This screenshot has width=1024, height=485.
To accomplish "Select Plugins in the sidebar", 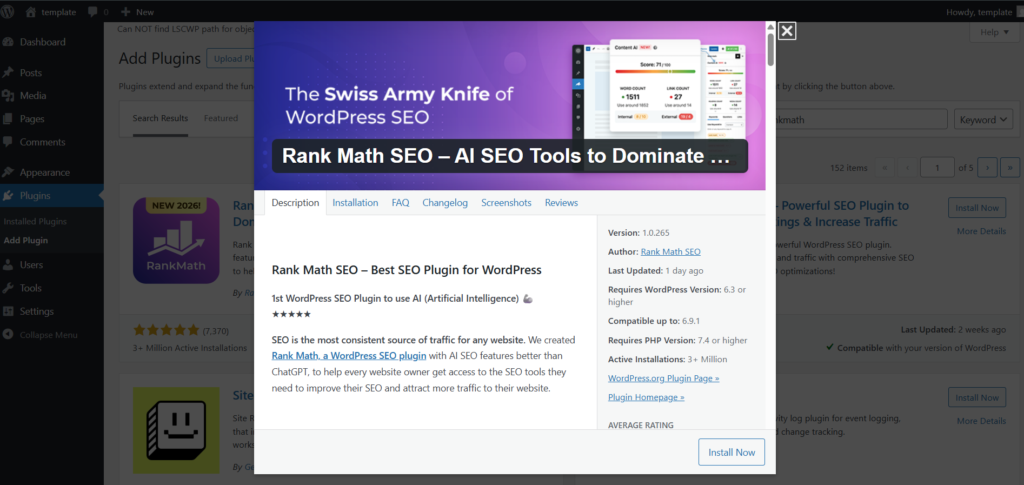I will pos(52,196).
